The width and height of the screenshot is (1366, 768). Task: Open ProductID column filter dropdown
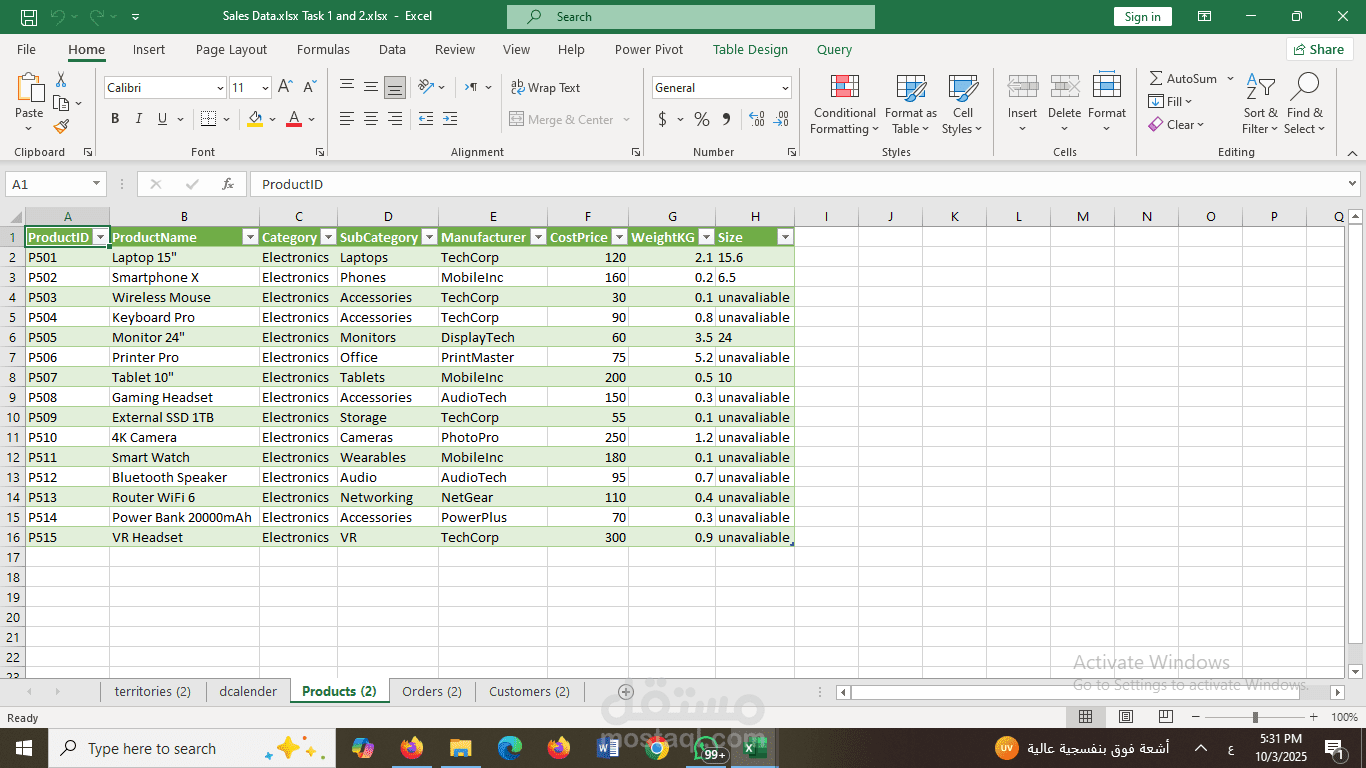[x=100, y=237]
